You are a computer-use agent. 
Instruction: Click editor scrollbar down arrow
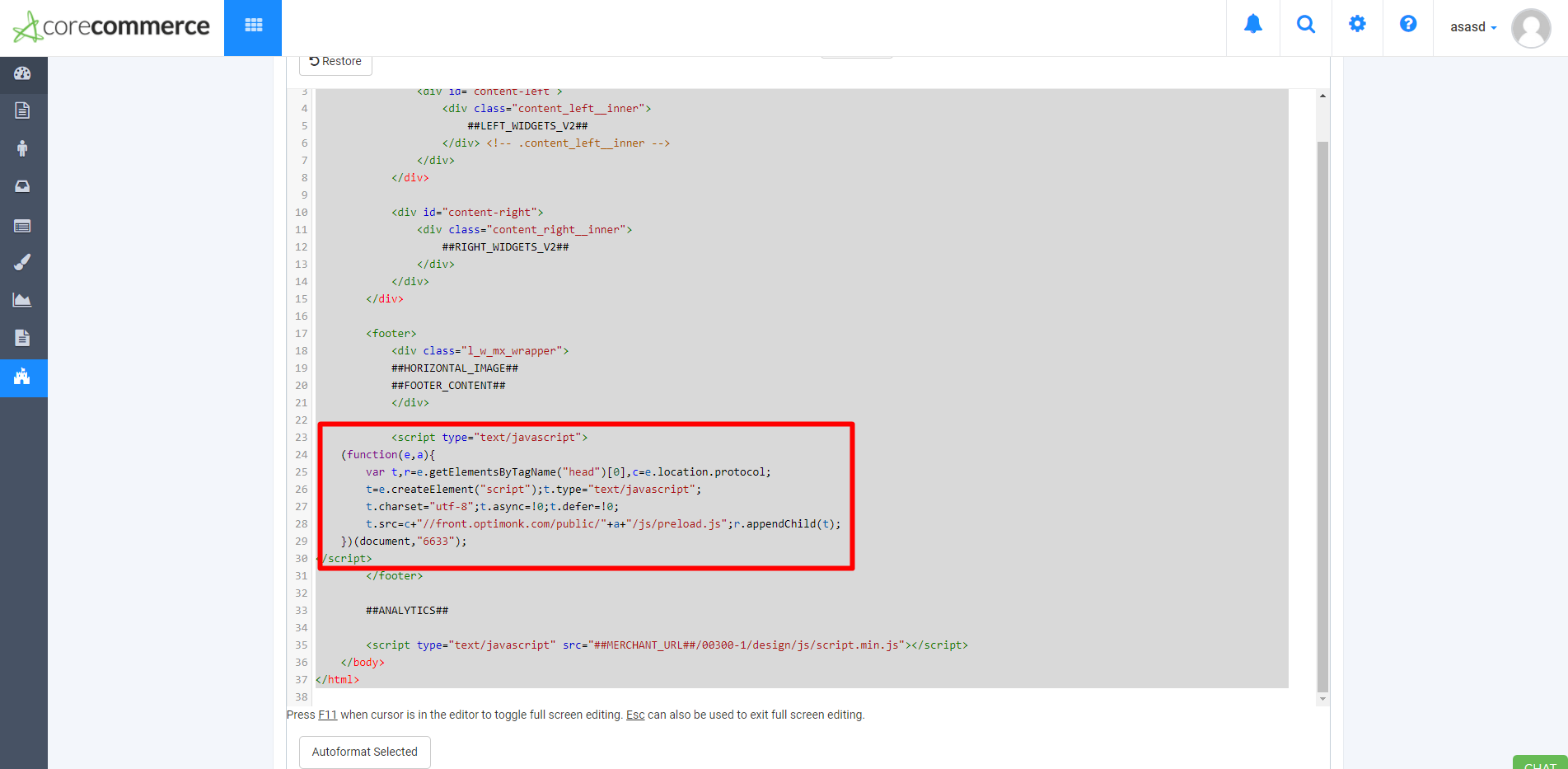tap(1322, 699)
